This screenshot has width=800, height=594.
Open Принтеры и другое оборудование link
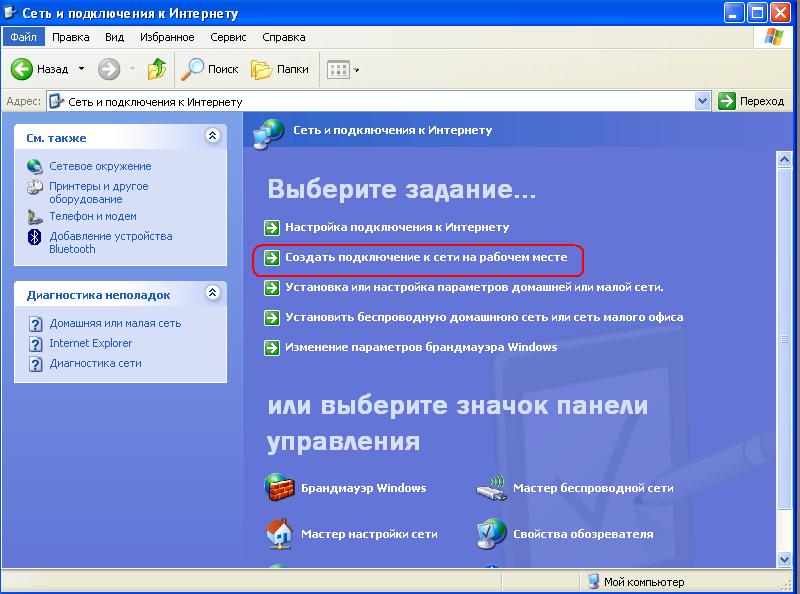coord(98,193)
